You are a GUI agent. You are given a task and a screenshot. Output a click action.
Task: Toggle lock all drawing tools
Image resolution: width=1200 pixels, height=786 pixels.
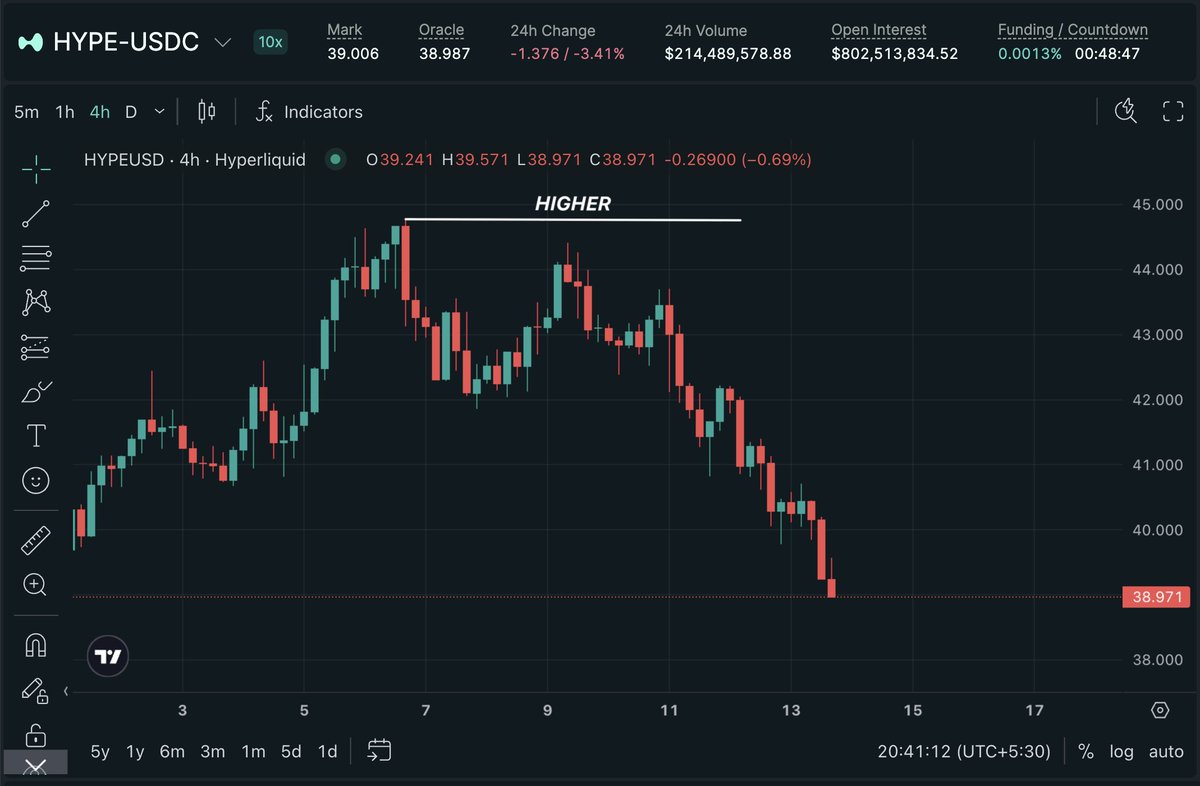tap(36, 735)
